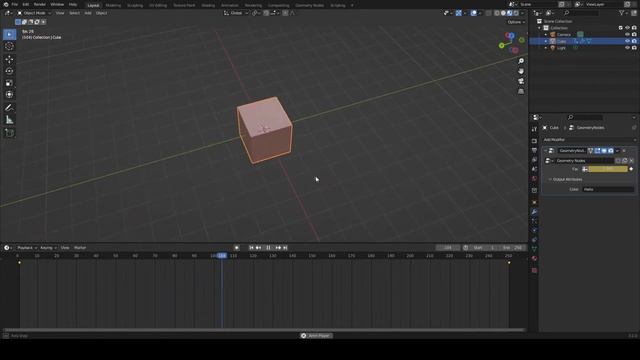
Task: Expand the Camera item in outliner
Action: click(546, 35)
